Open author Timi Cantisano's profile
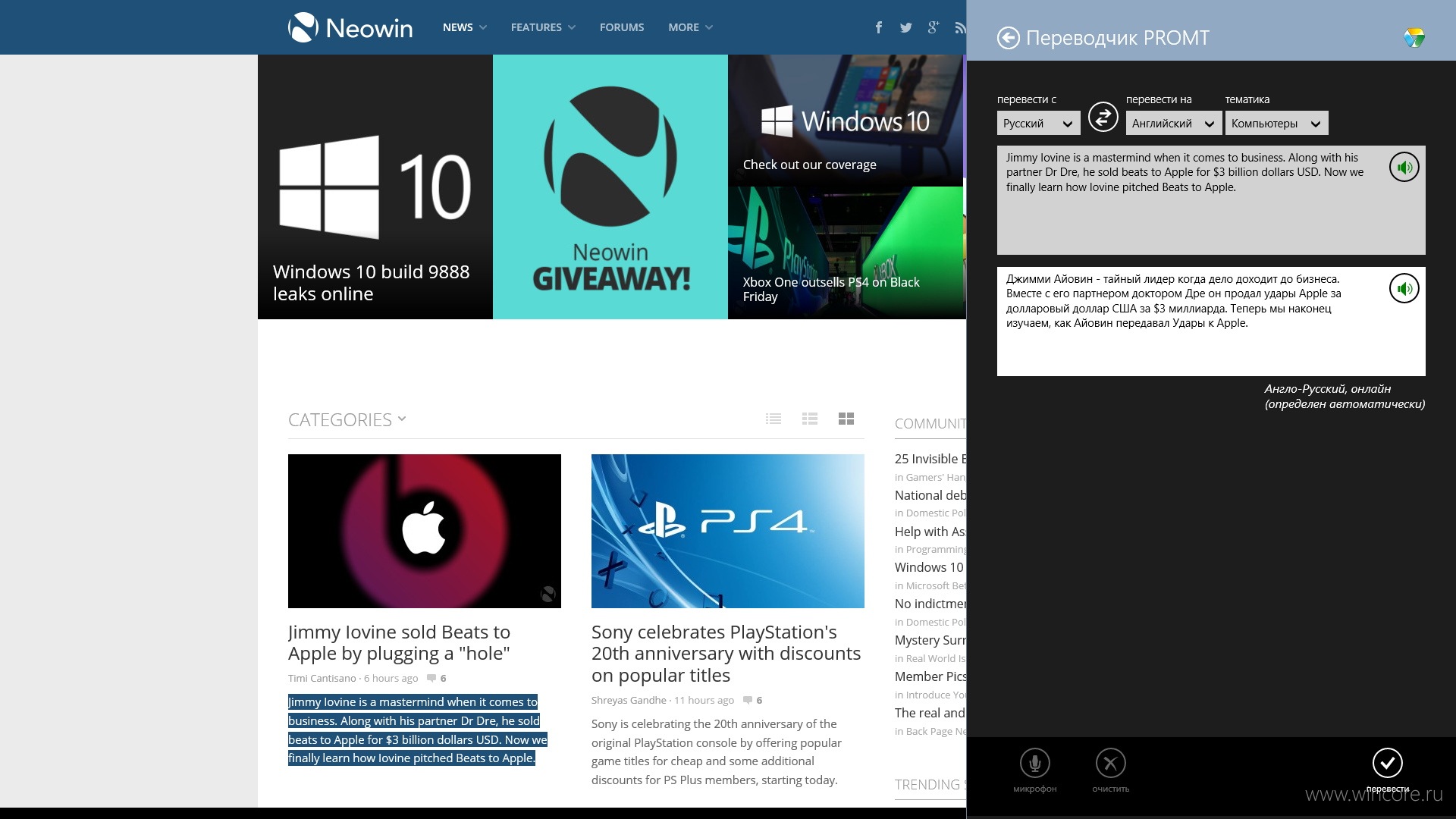Viewport: 1456px width, 819px height. tap(322, 678)
